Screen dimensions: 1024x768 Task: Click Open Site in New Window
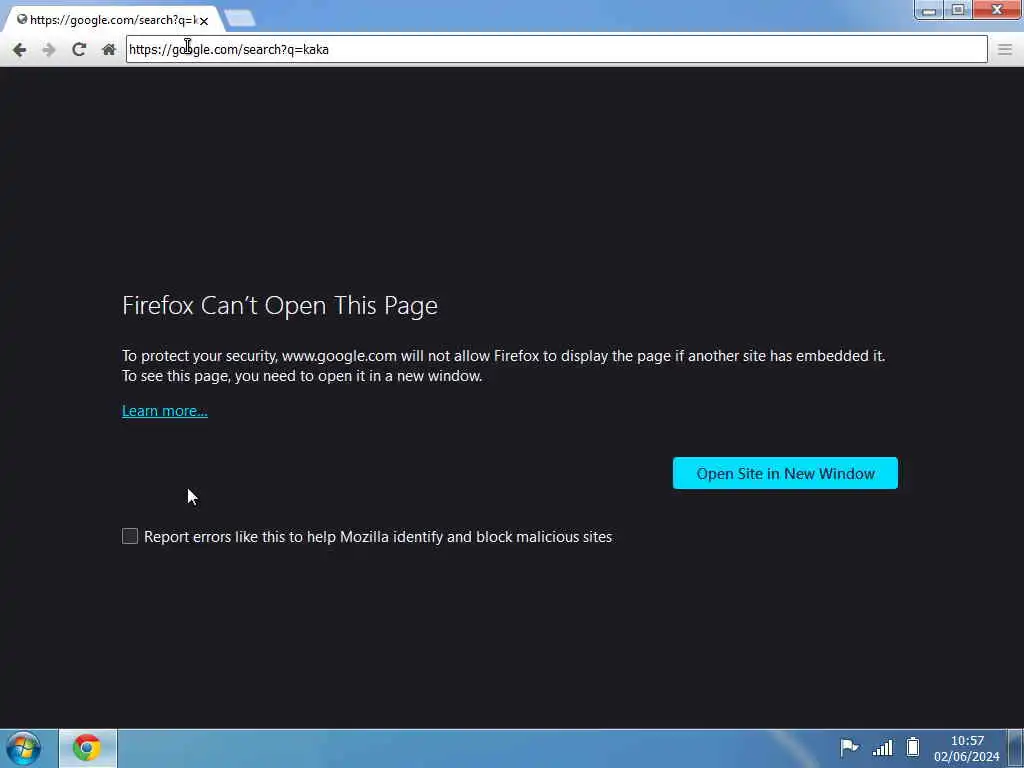785,473
